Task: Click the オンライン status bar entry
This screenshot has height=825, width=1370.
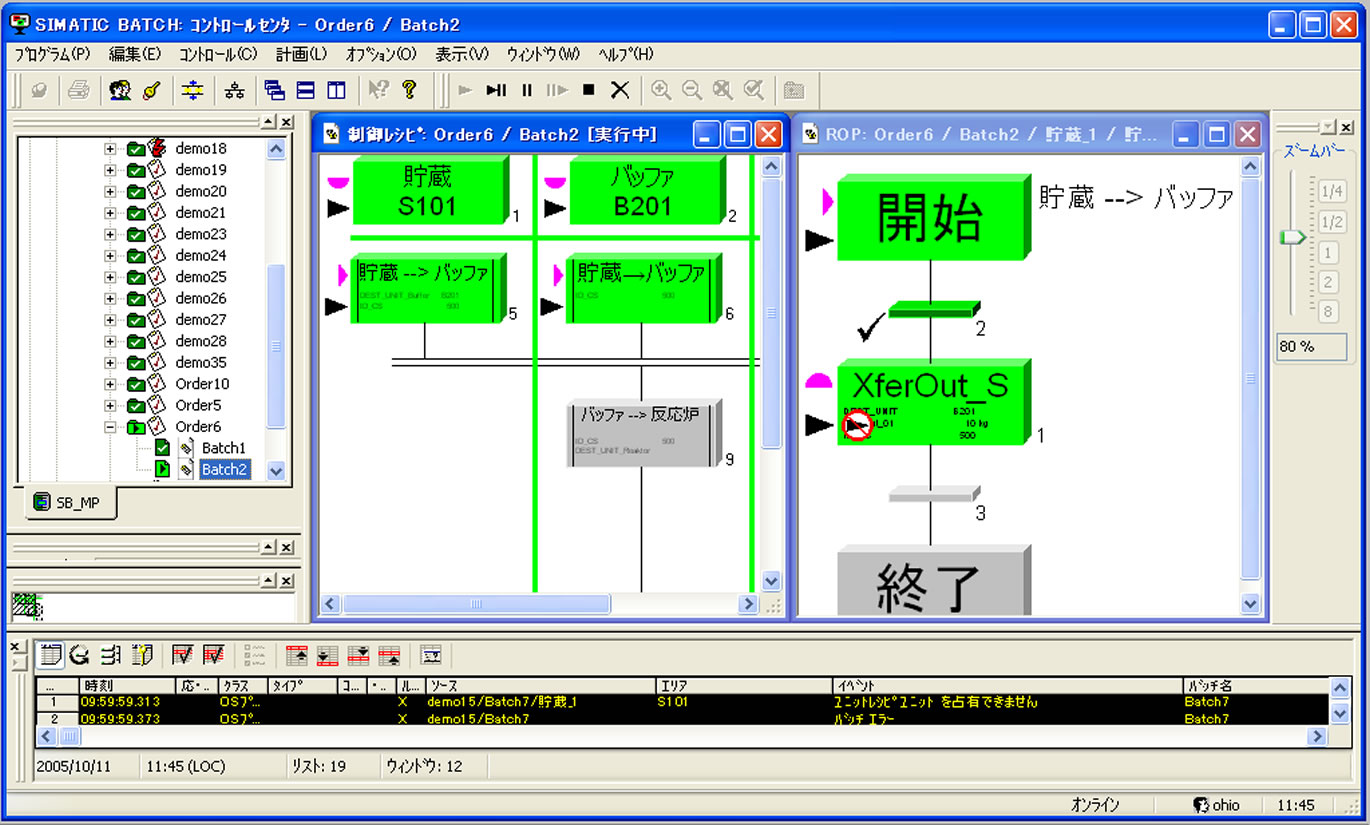Action: [1095, 805]
